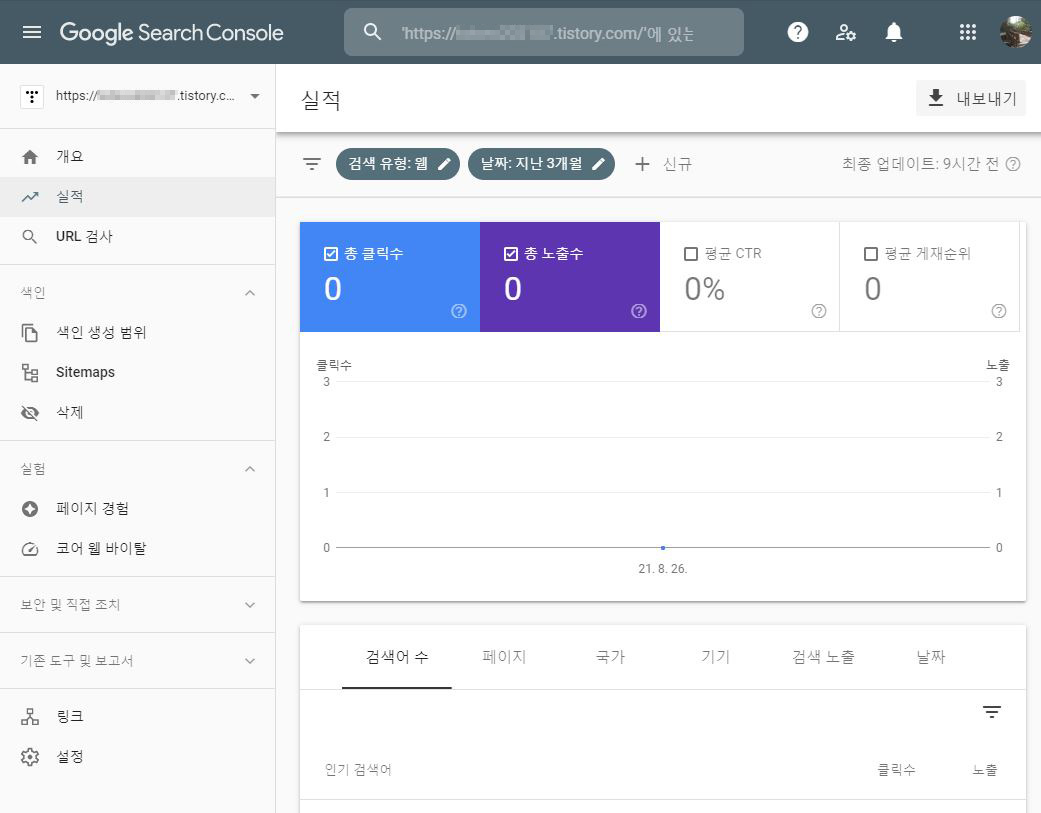Click the trend line icon beside 실적

pyautogui.click(x=30, y=197)
